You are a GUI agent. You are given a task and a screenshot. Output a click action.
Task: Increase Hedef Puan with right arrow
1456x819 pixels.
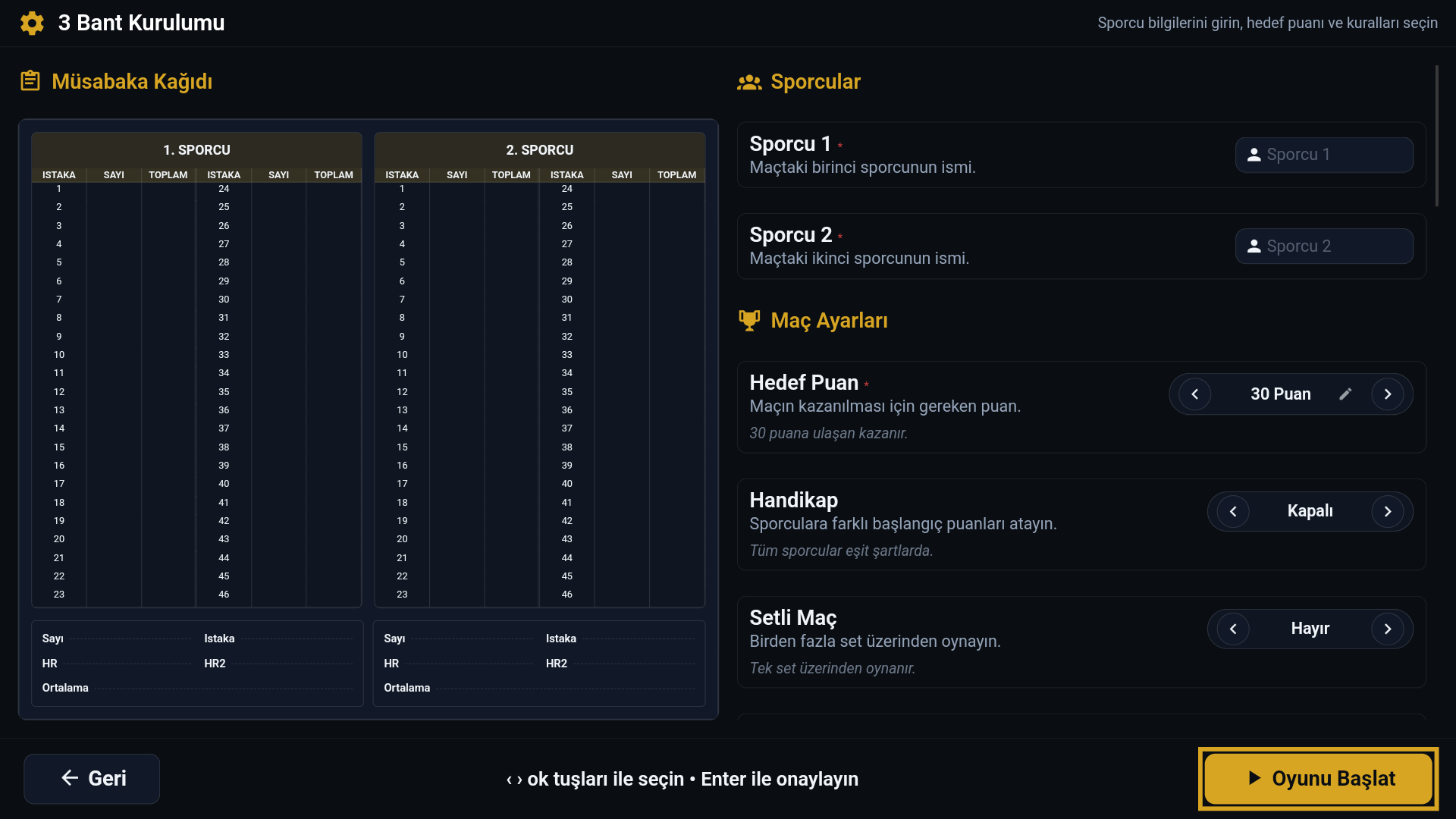pos(1388,394)
